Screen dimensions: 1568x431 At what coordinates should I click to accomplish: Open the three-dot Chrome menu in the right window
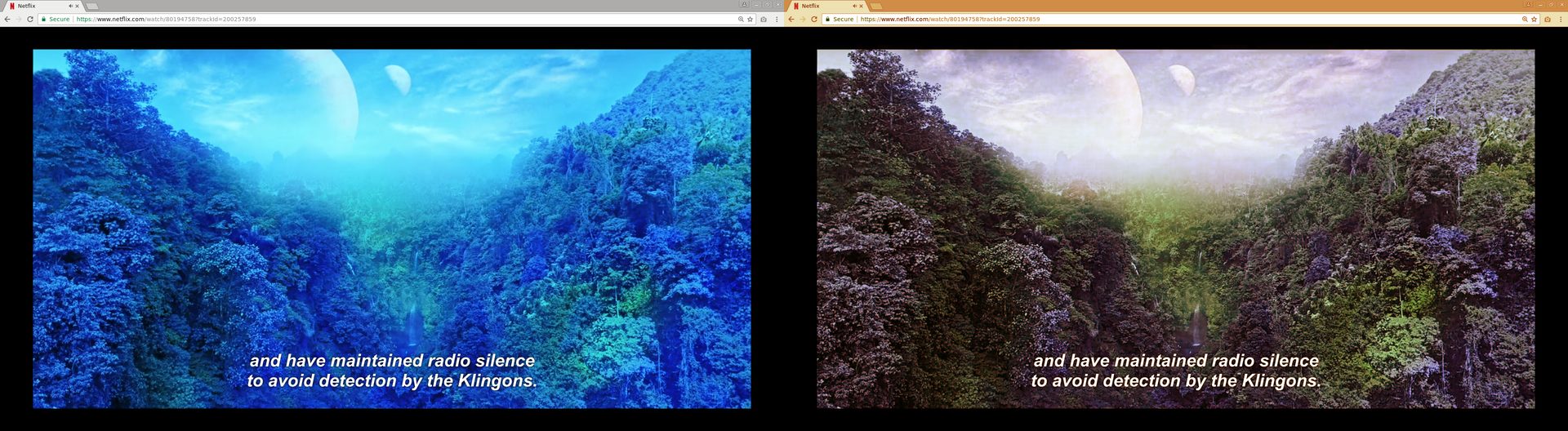pyautogui.click(x=1561, y=19)
